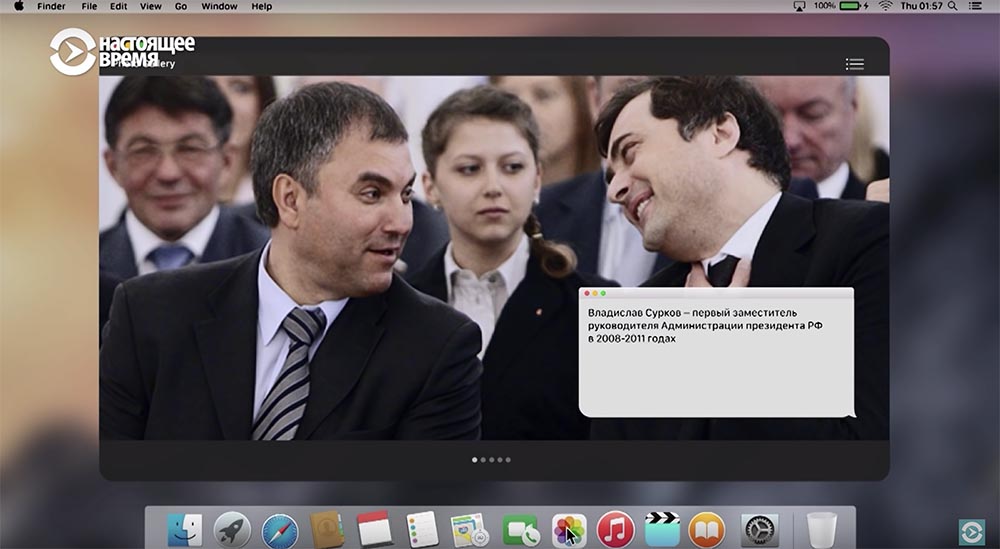Open the Edit menu
The width and height of the screenshot is (1000, 549).
tap(119, 6)
